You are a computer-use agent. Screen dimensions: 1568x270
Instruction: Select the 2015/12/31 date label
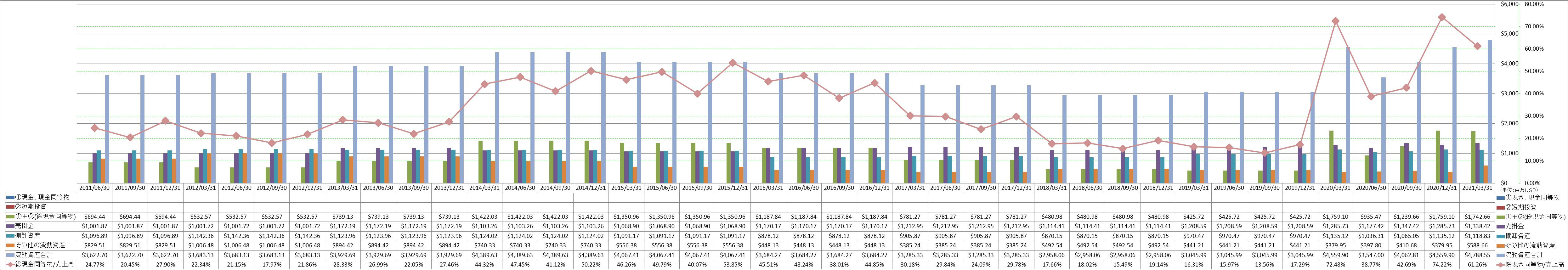[733, 188]
